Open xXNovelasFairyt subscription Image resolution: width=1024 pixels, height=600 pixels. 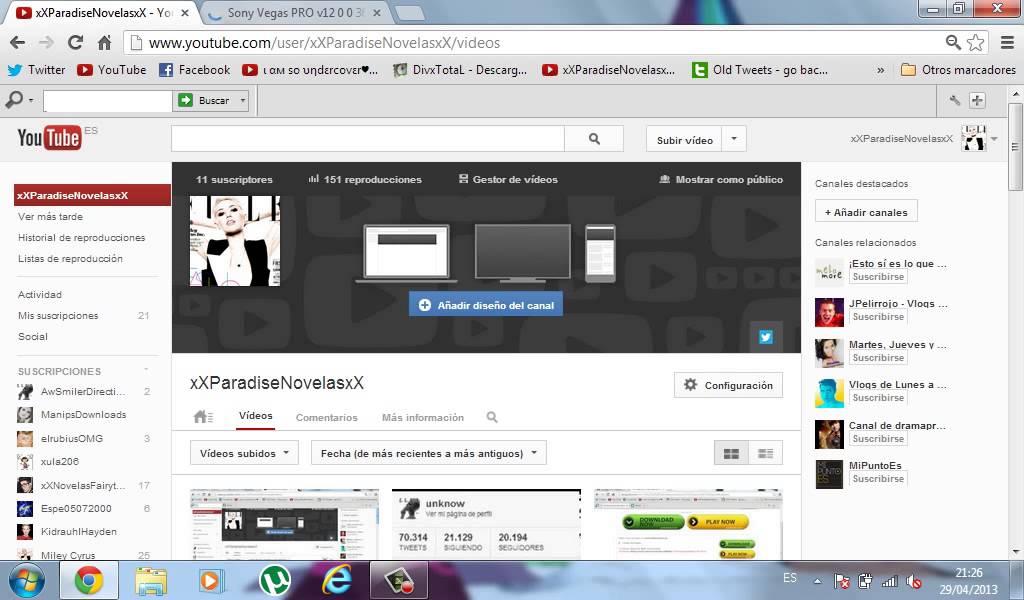[x=82, y=485]
